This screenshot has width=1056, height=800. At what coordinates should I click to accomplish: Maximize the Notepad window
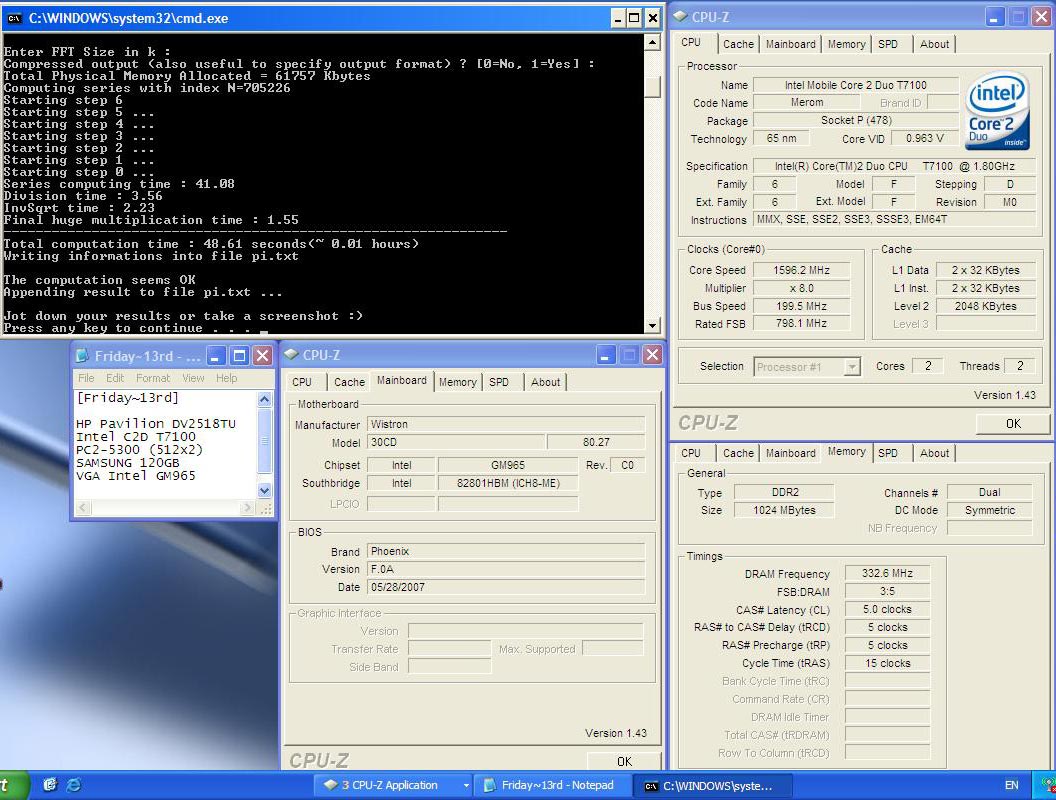click(x=239, y=356)
